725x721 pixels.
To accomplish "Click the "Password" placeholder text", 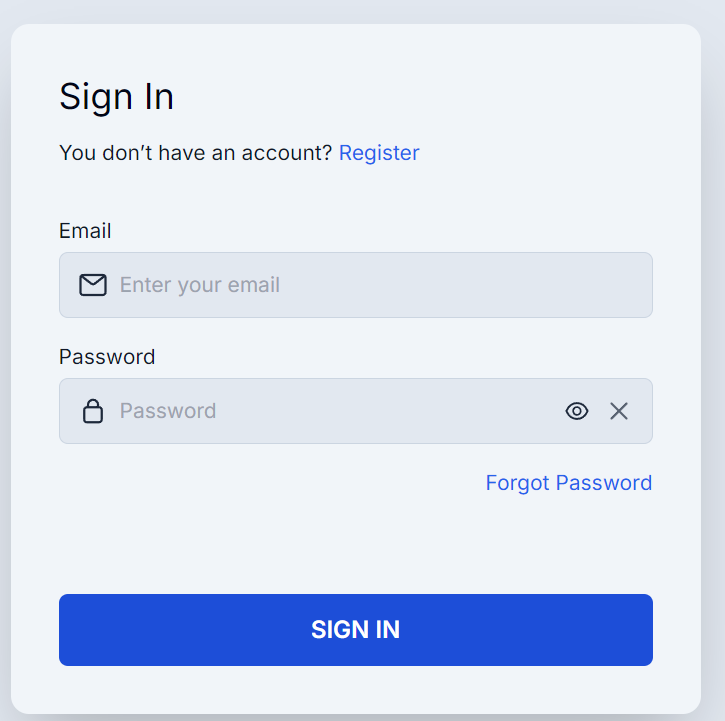I will pos(168,411).
